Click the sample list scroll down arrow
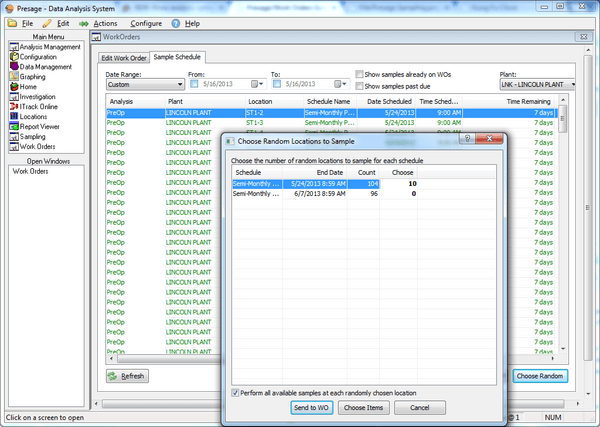The height and width of the screenshot is (427, 600). tap(563, 349)
